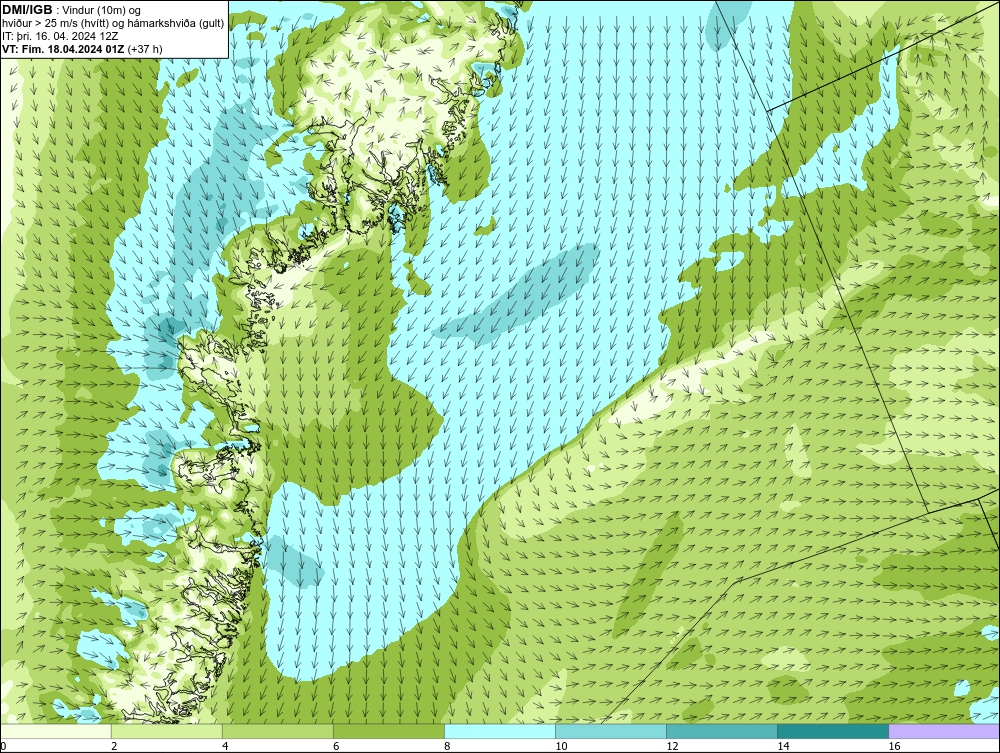Click the legend scale label 12
The width and height of the screenshot is (1000, 753).
[672, 746]
